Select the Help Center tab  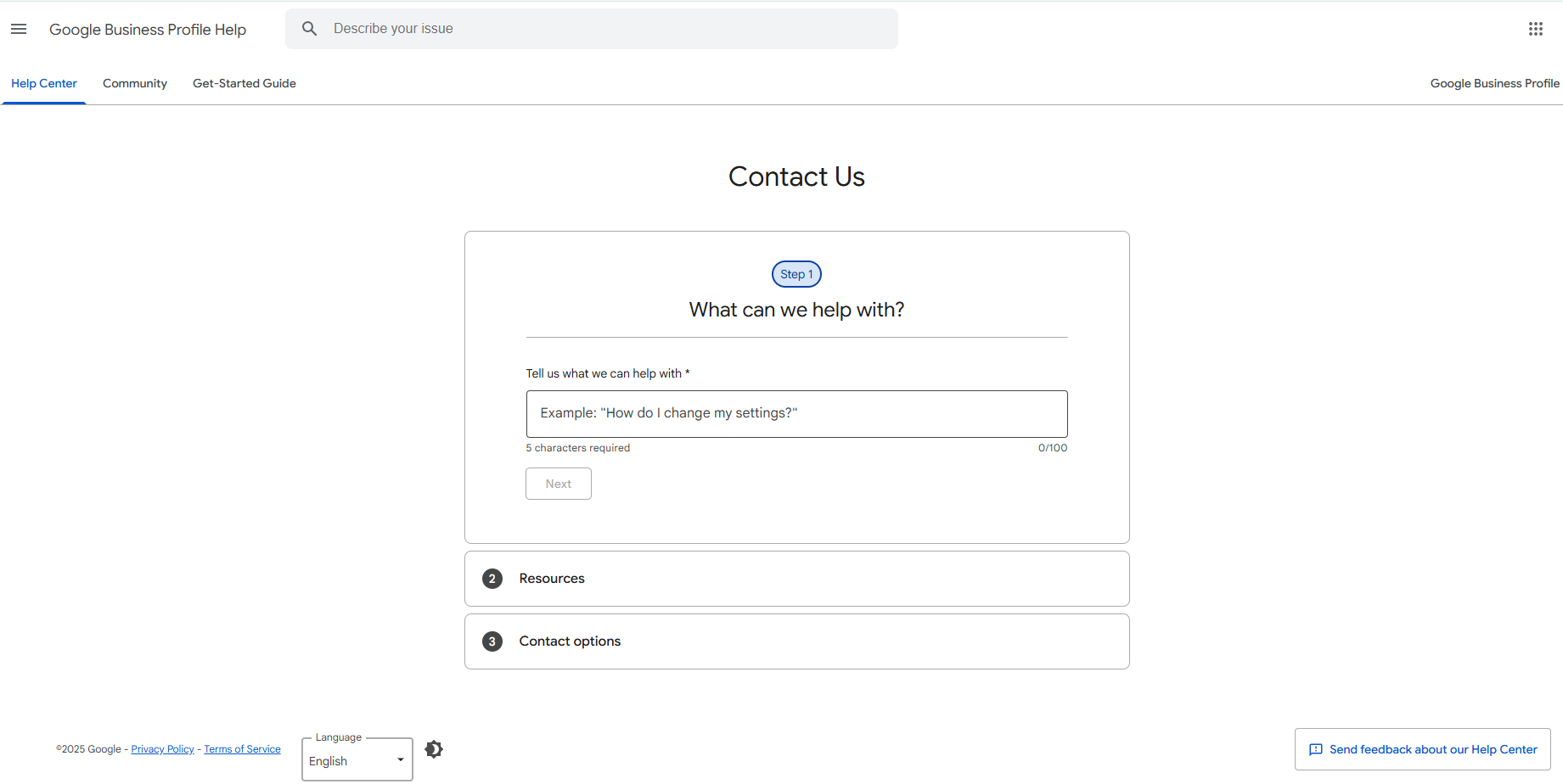tap(43, 83)
